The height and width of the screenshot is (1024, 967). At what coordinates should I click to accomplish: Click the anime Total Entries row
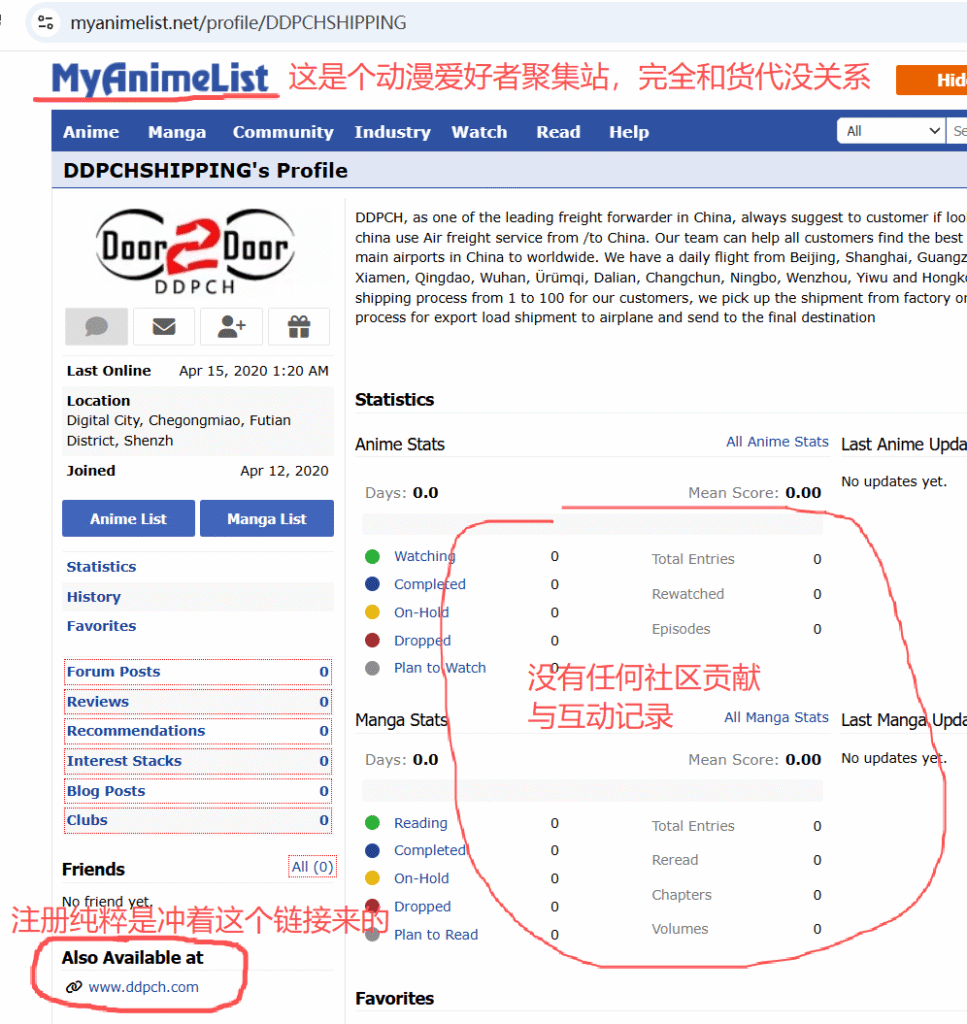coord(737,559)
